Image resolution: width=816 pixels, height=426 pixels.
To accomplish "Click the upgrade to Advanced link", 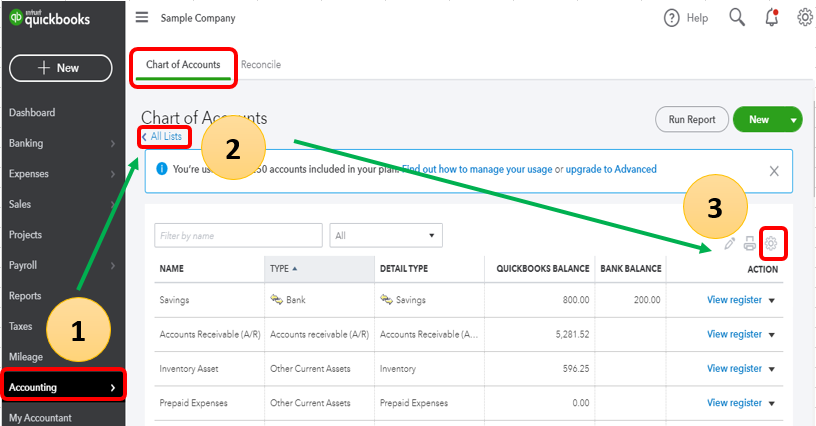I will click(611, 170).
